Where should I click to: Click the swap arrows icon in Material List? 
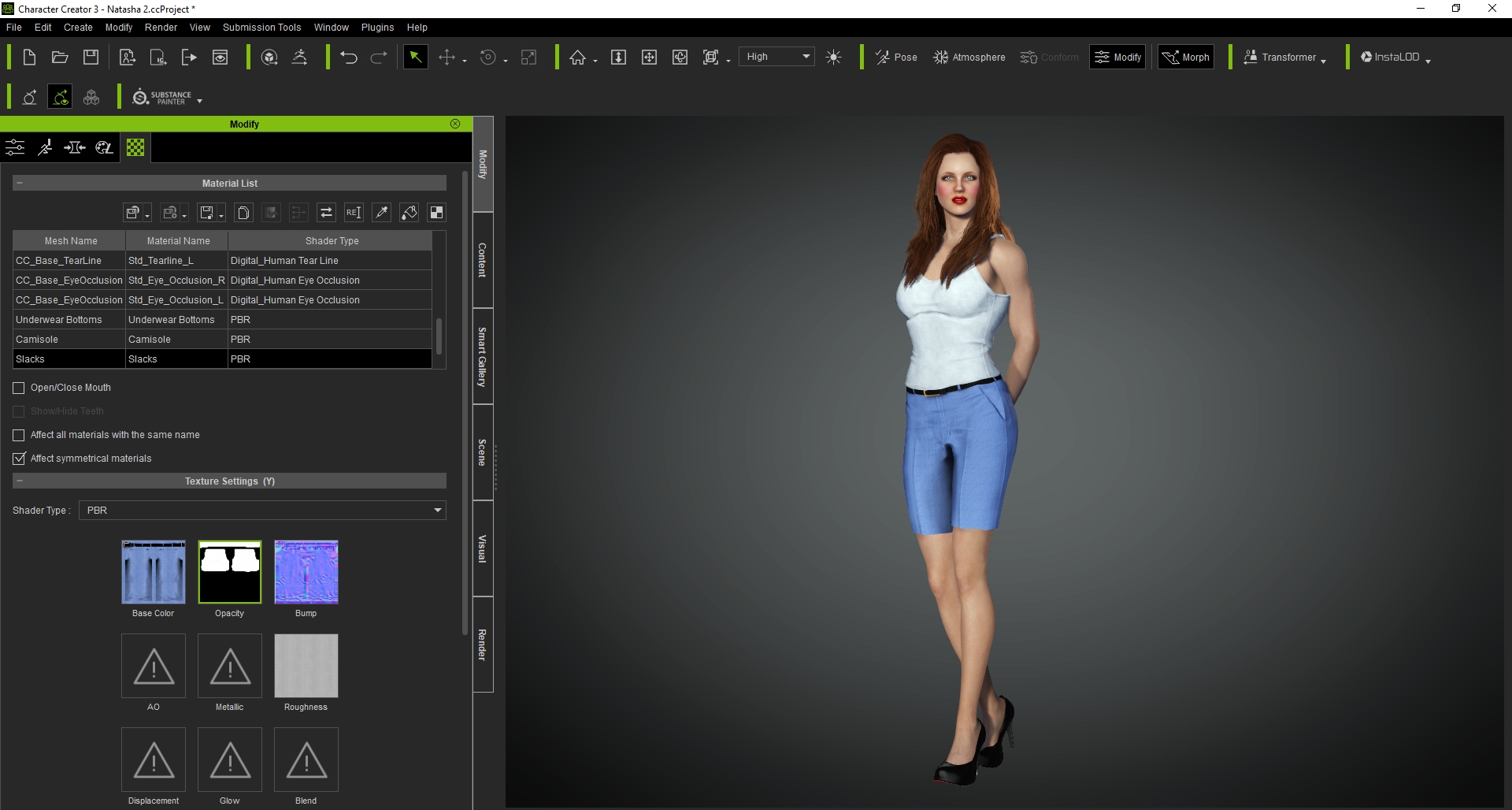tap(326, 213)
